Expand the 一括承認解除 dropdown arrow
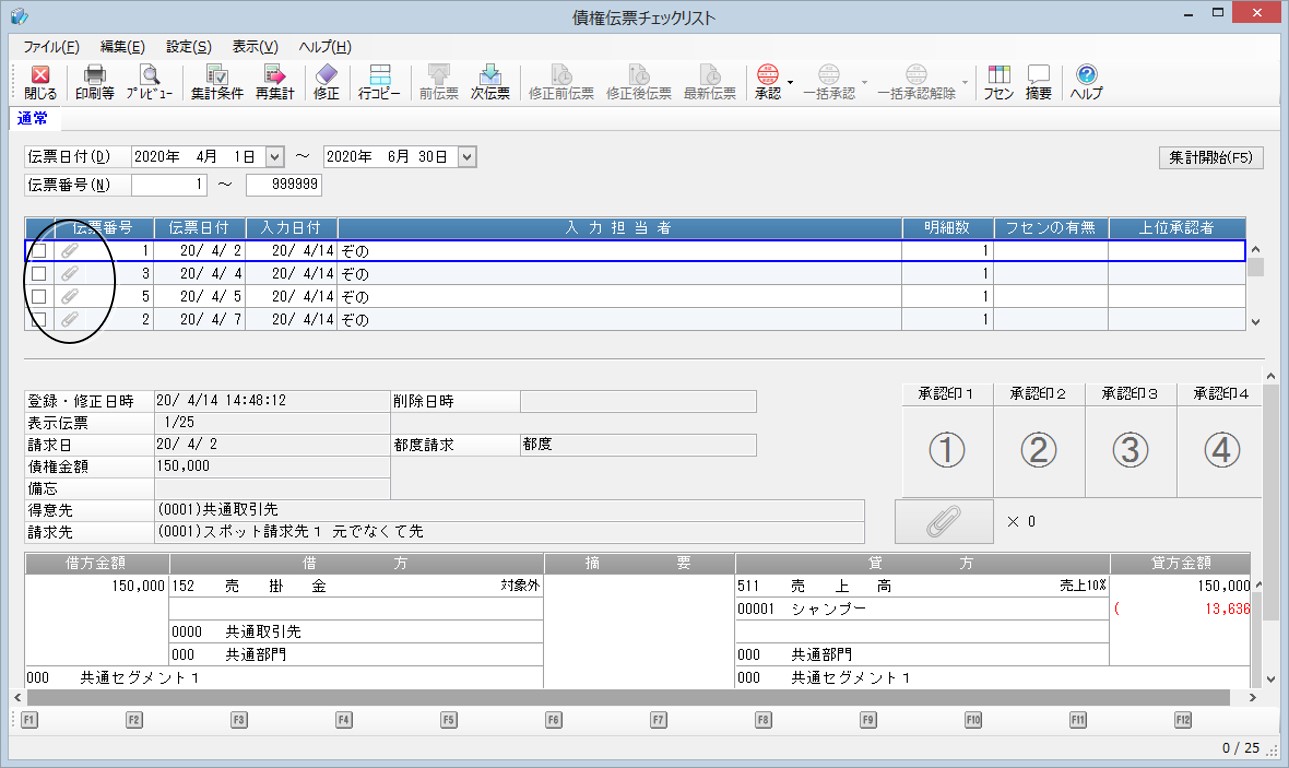Viewport: 1289px width, 768px height. point(965,83)
